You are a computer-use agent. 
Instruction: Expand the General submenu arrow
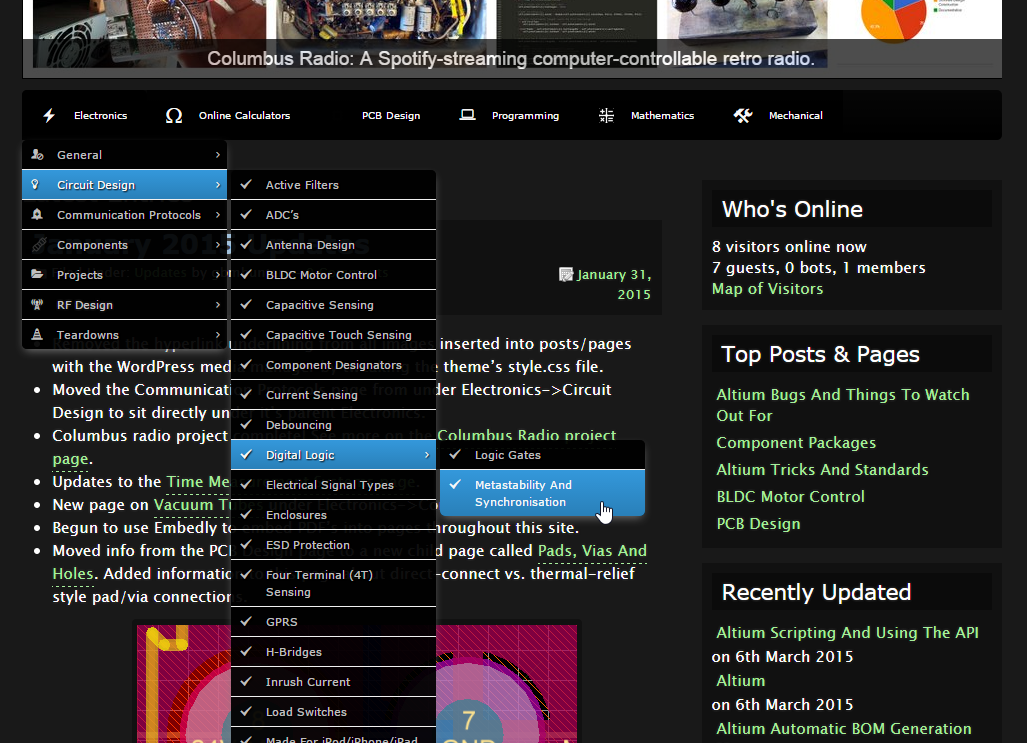(217, 155)
